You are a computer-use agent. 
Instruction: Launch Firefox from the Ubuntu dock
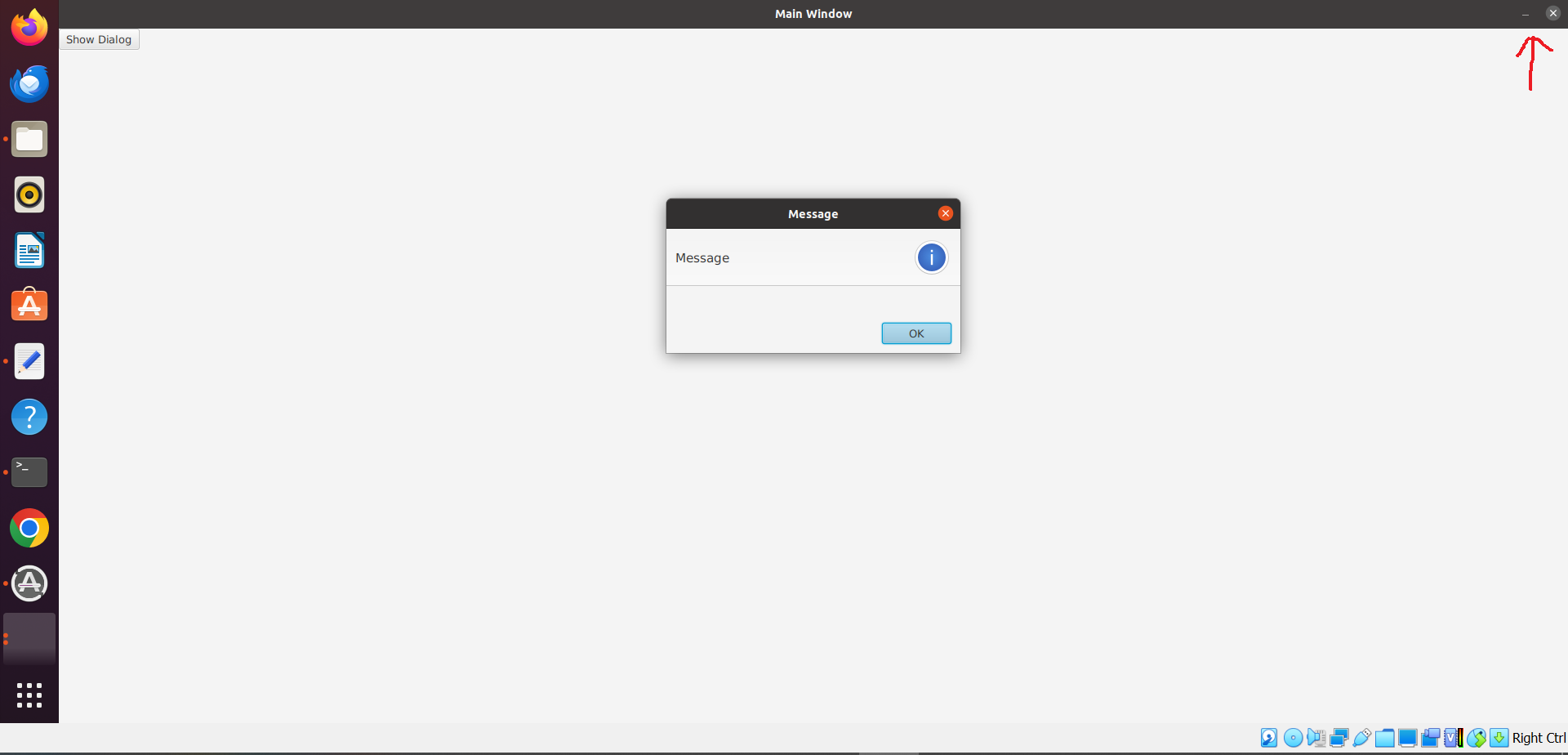(29, 28)
